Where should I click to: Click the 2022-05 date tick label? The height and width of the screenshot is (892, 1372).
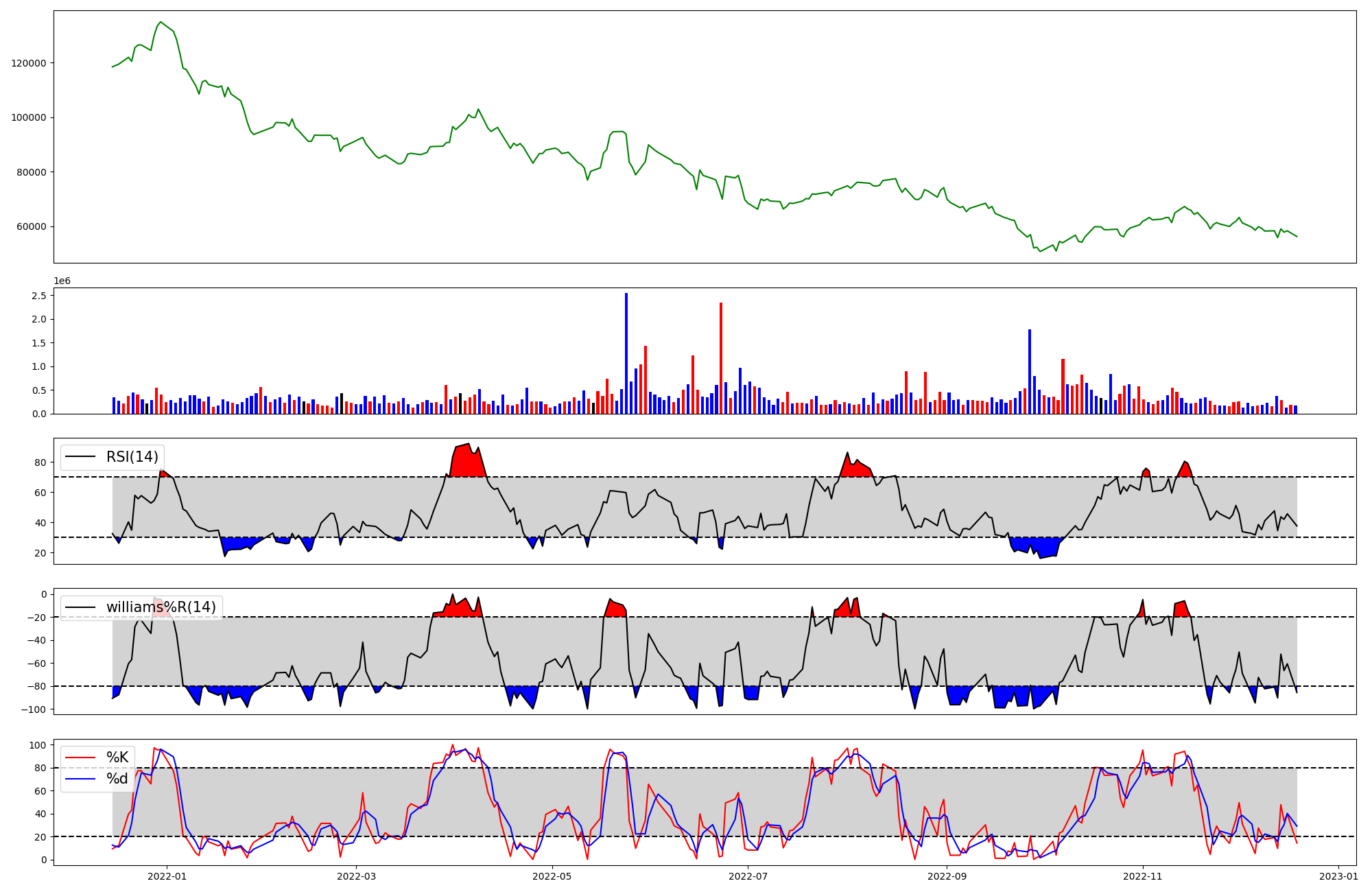(552, 876)
